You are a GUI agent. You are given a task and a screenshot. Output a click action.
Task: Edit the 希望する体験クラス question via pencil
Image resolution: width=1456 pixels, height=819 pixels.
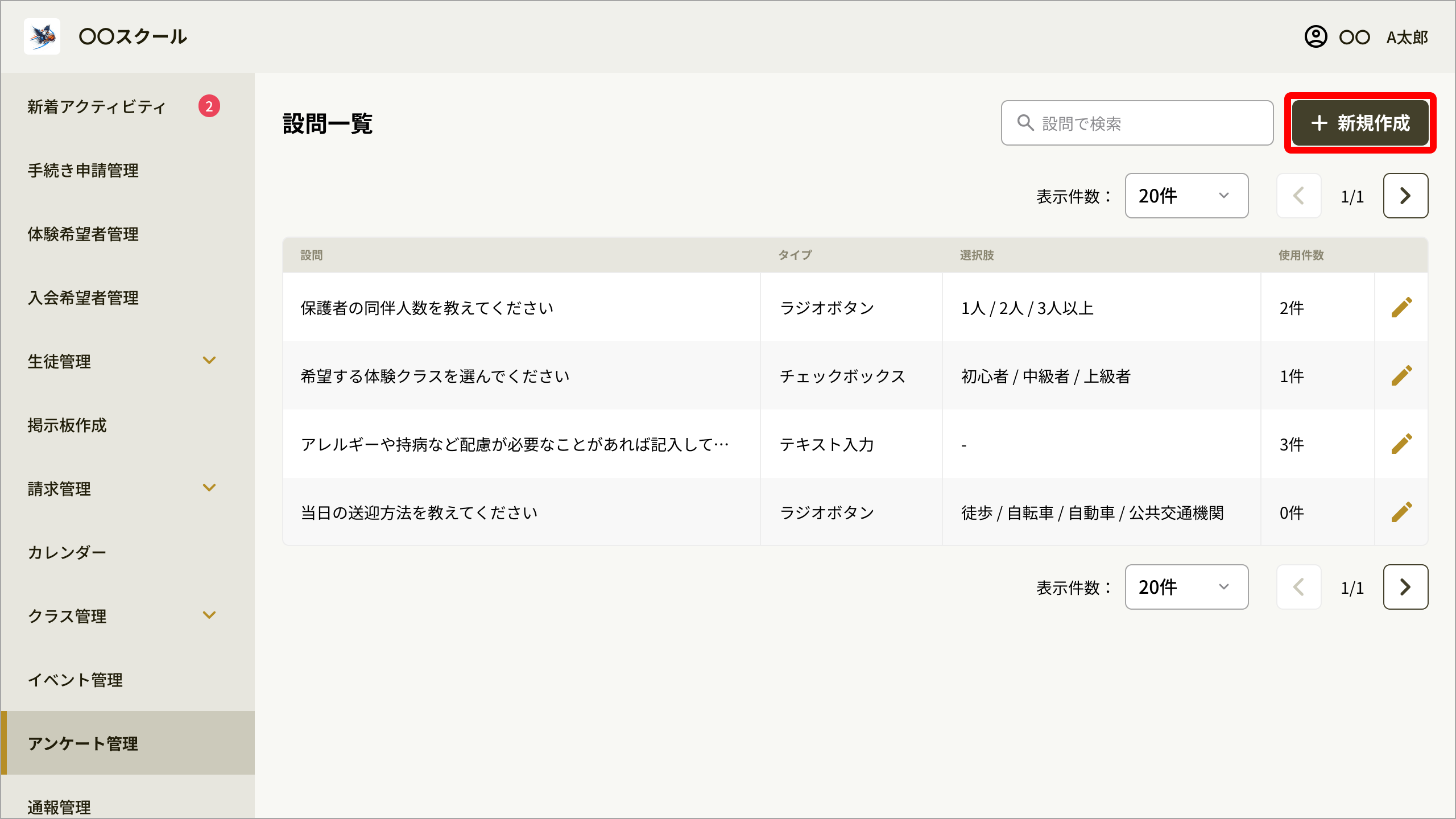point(1401,375)
